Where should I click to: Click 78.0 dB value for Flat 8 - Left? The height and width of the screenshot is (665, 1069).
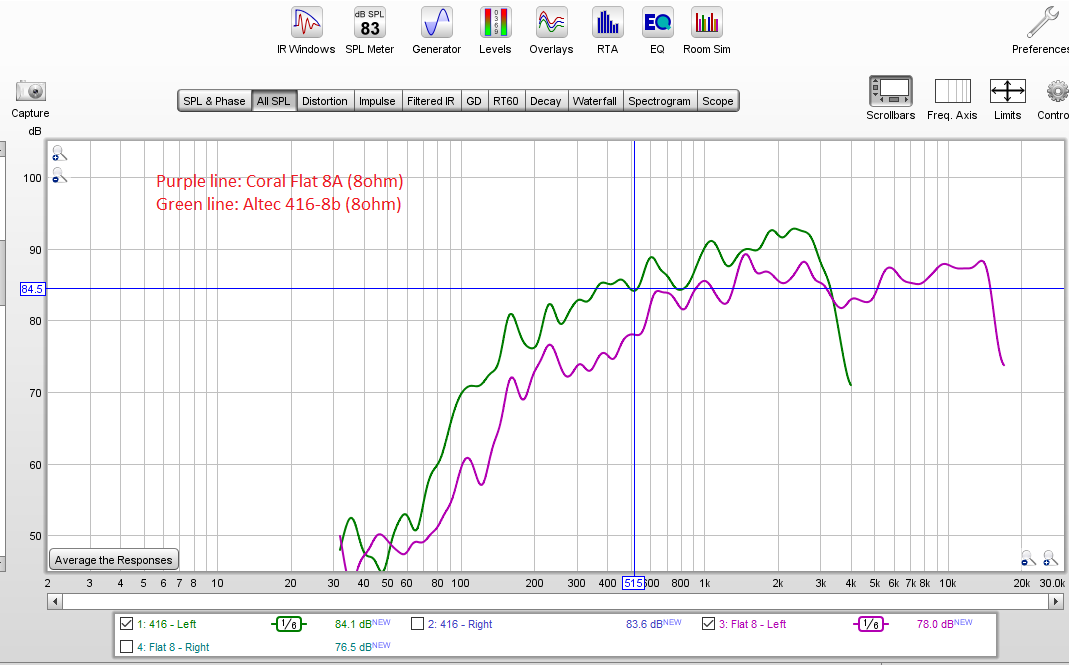coord(935,624)
